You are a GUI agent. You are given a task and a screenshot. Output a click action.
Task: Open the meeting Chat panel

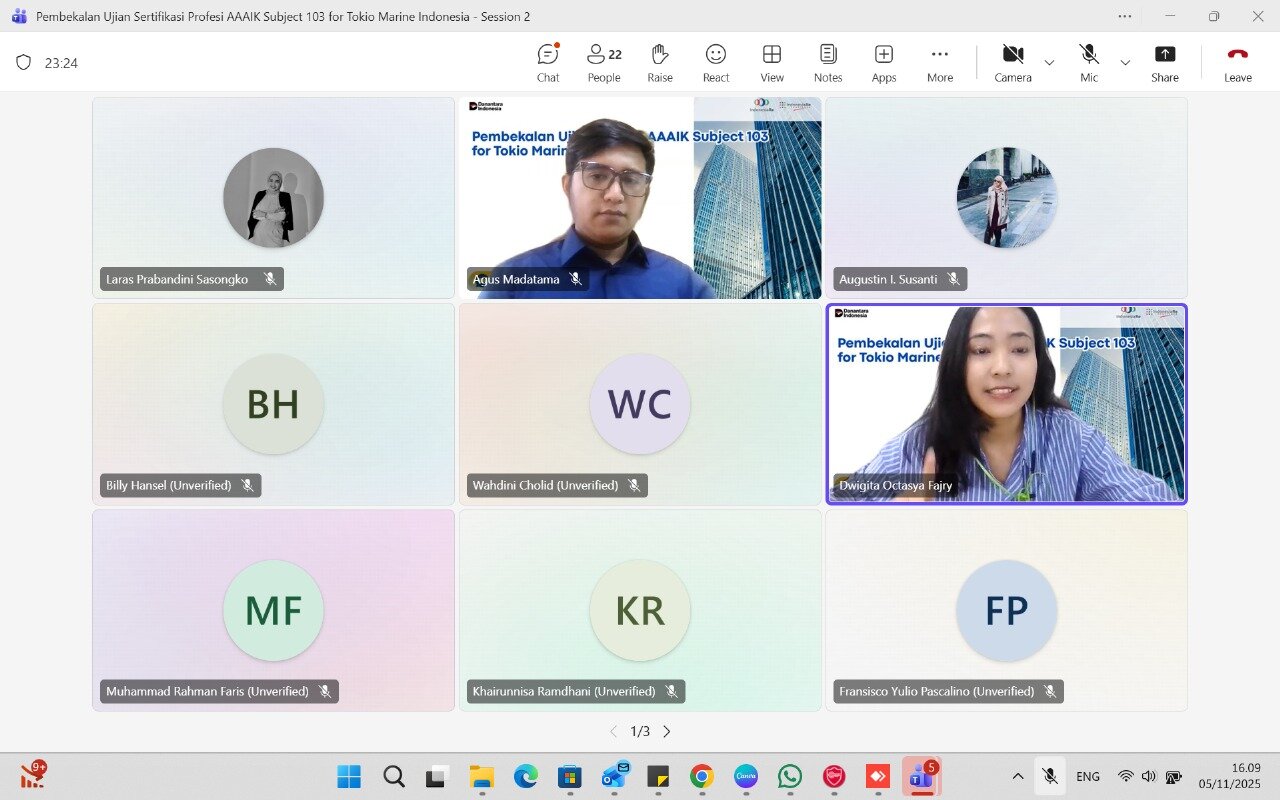(547, 62)
